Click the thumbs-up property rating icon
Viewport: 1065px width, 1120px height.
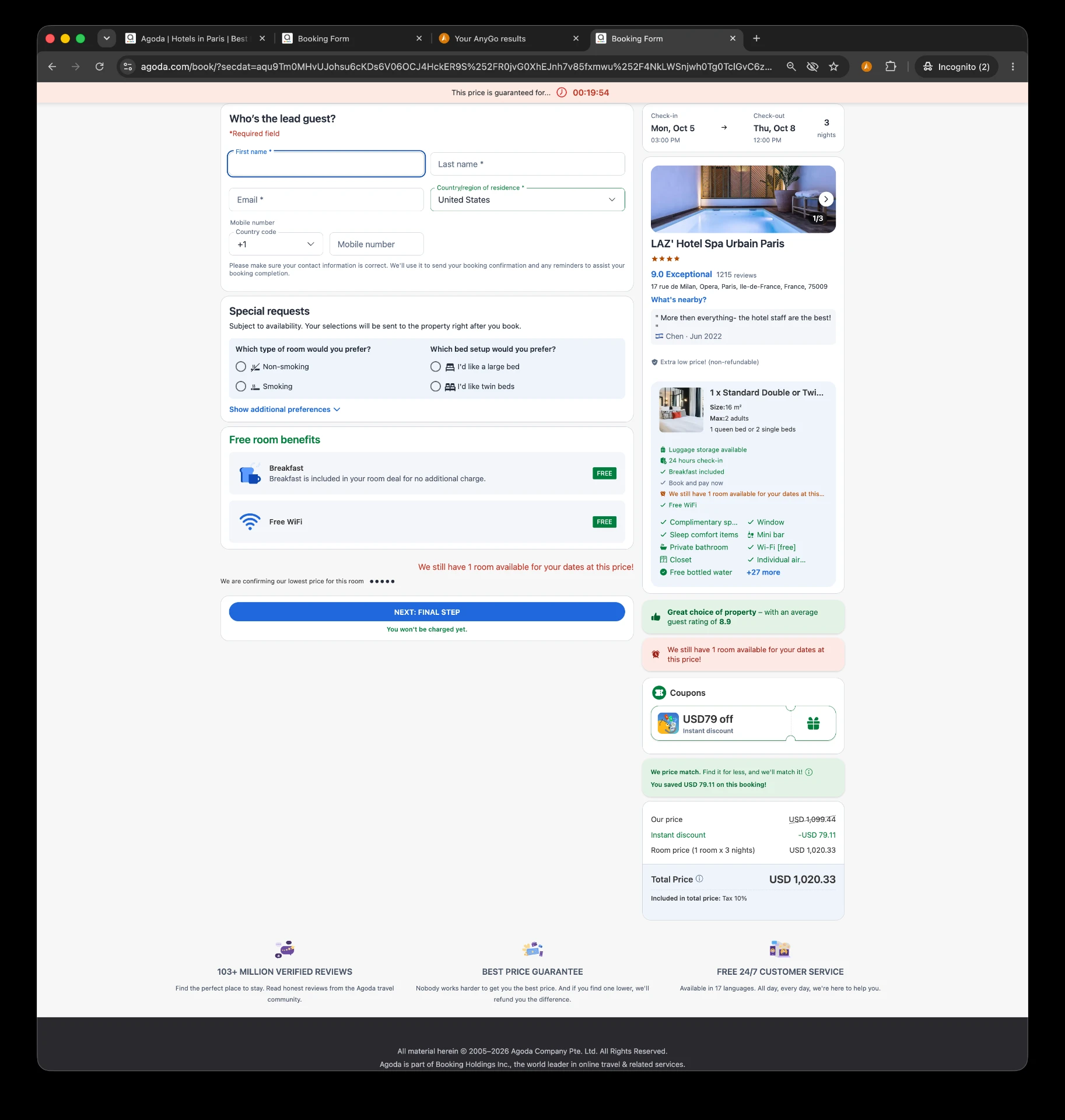(656, 617)
